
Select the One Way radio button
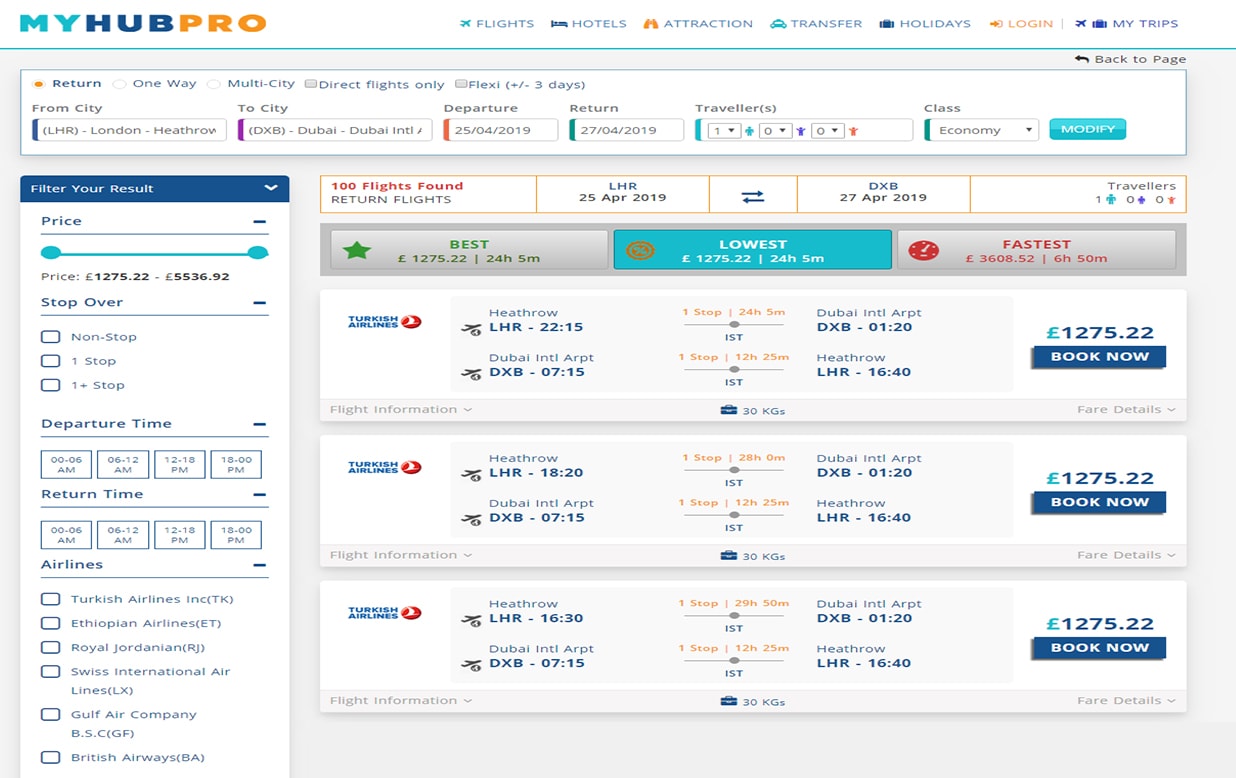pos(120,84)
